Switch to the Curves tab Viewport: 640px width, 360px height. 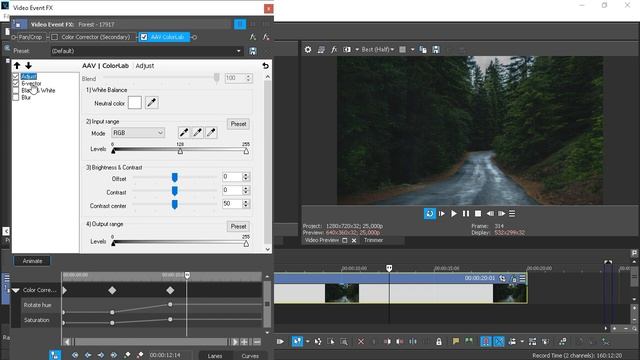pos(250,356)
